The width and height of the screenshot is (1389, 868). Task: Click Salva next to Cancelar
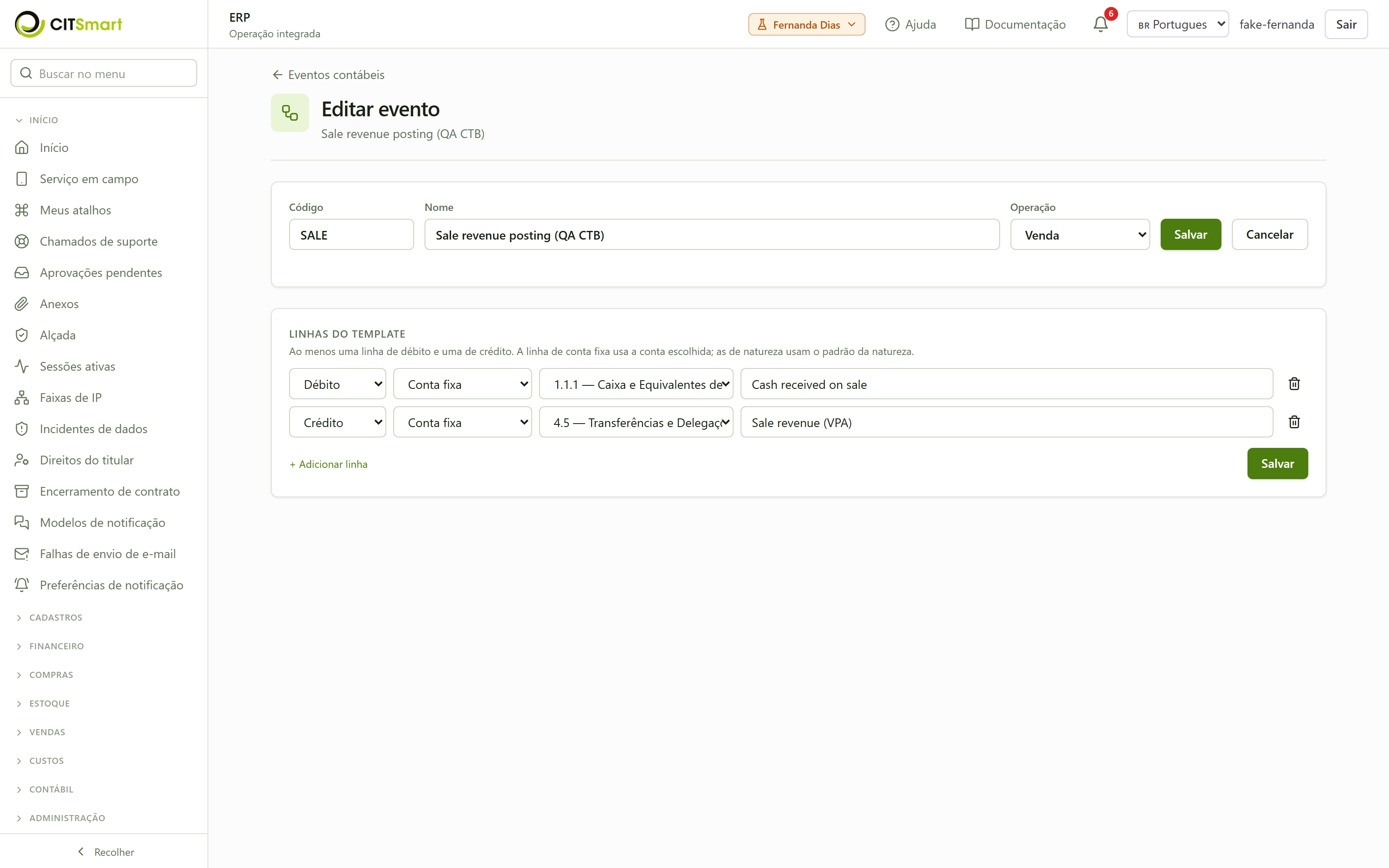[1190, 234]
